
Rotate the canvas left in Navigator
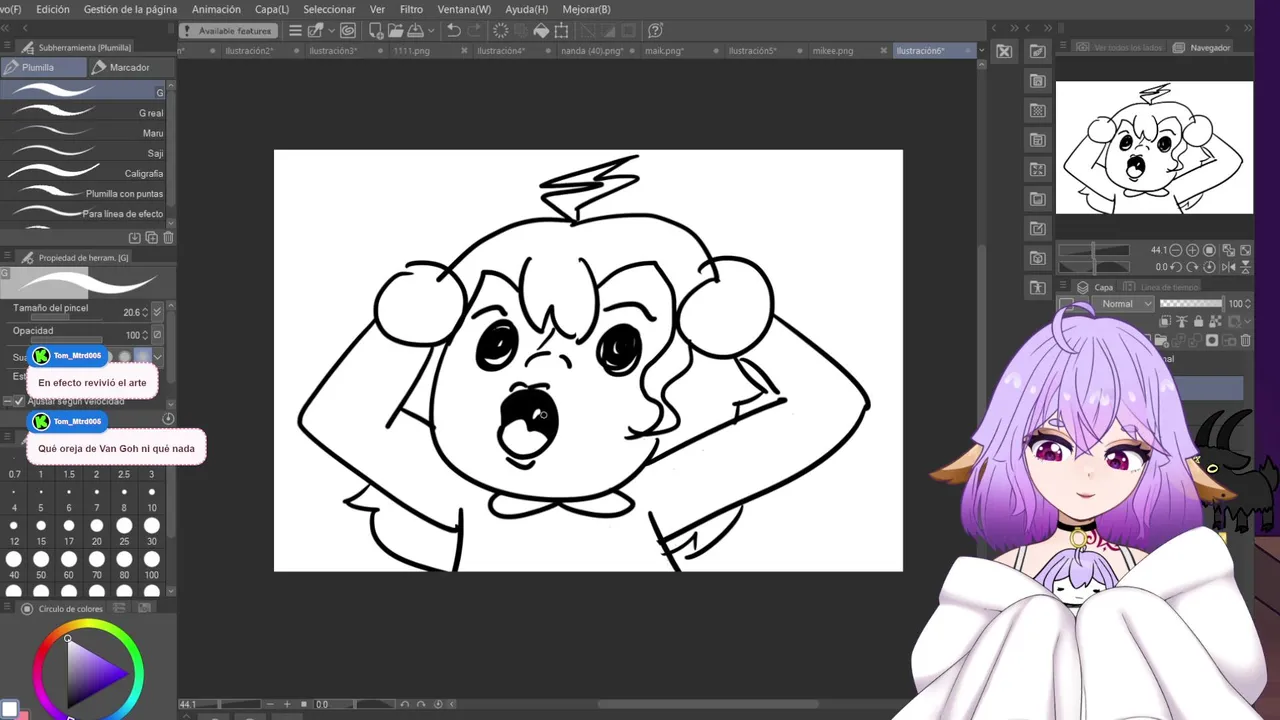tap(1176, 267)
